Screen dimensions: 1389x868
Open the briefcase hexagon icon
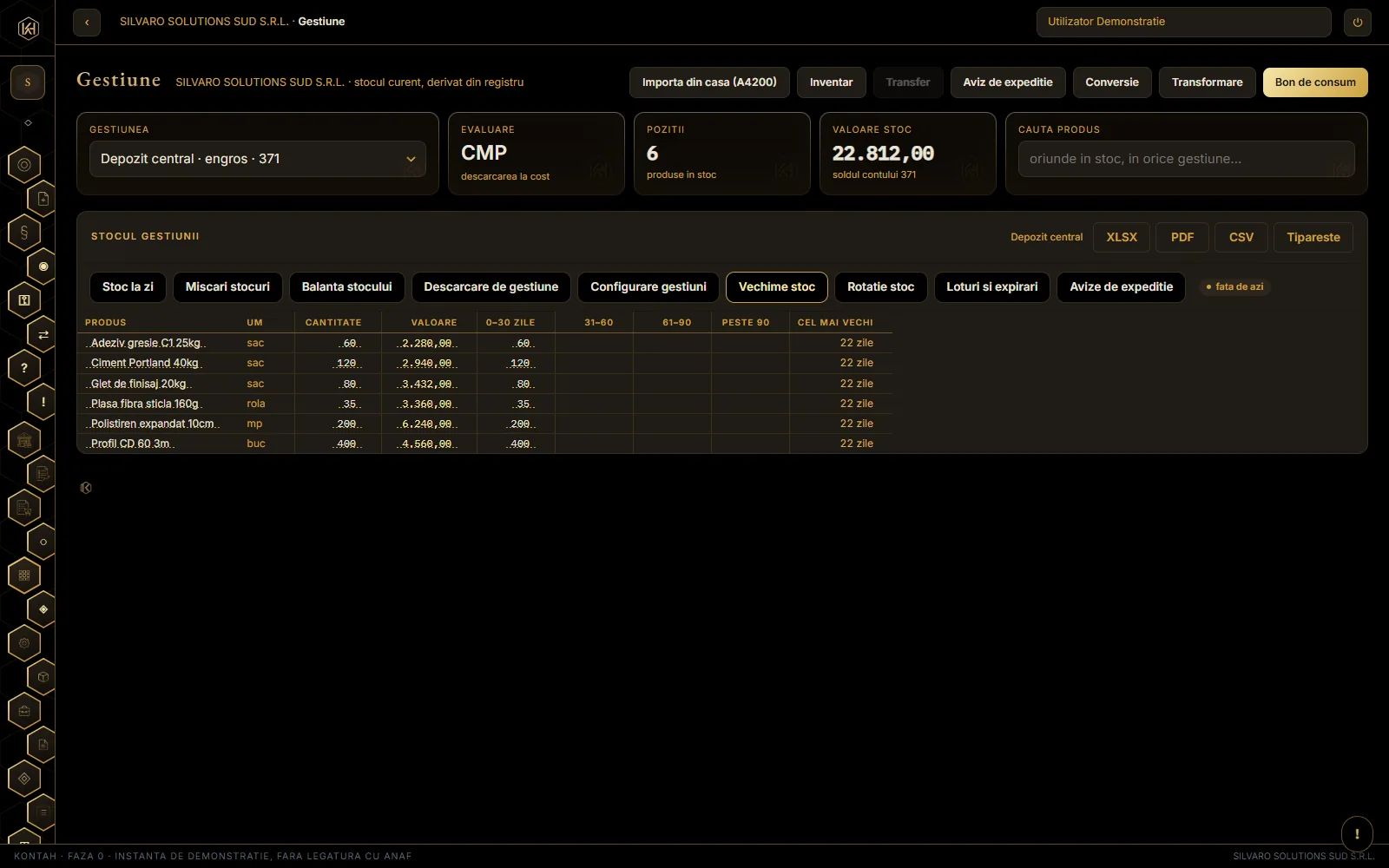pos(24,711)
